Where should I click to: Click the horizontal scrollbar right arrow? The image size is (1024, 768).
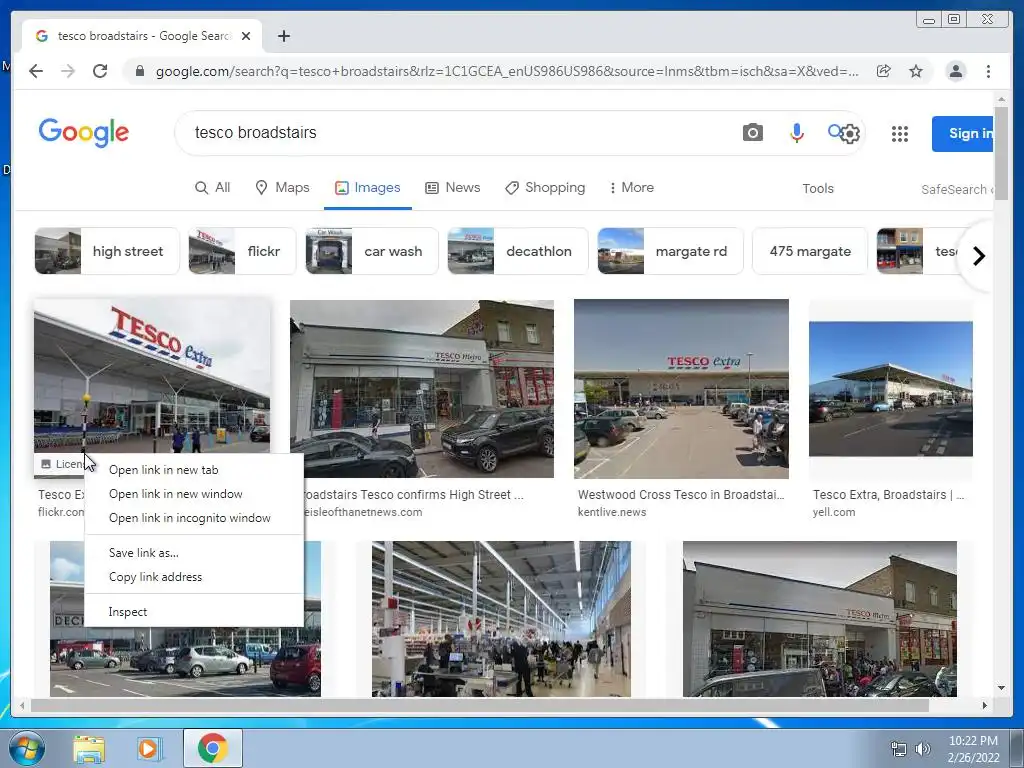point(985,705)
